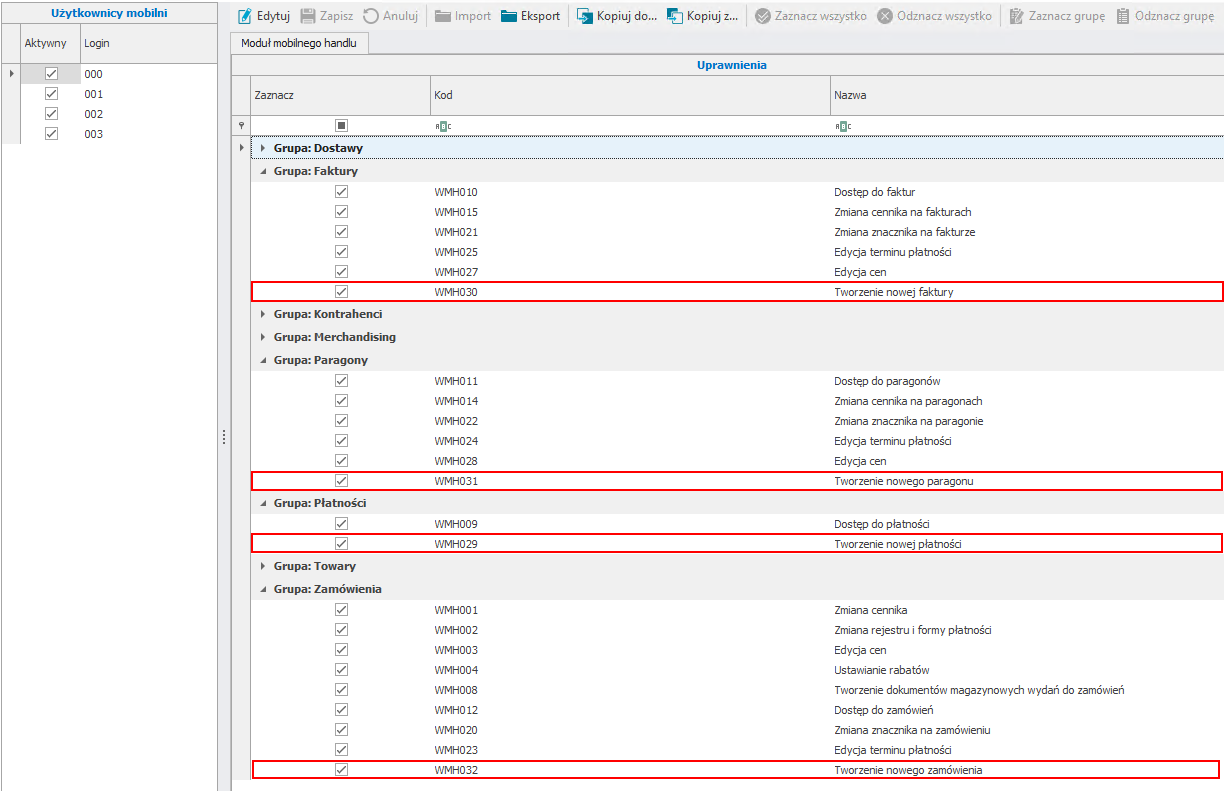Click code cell WMH011

[x=456, y=381]
